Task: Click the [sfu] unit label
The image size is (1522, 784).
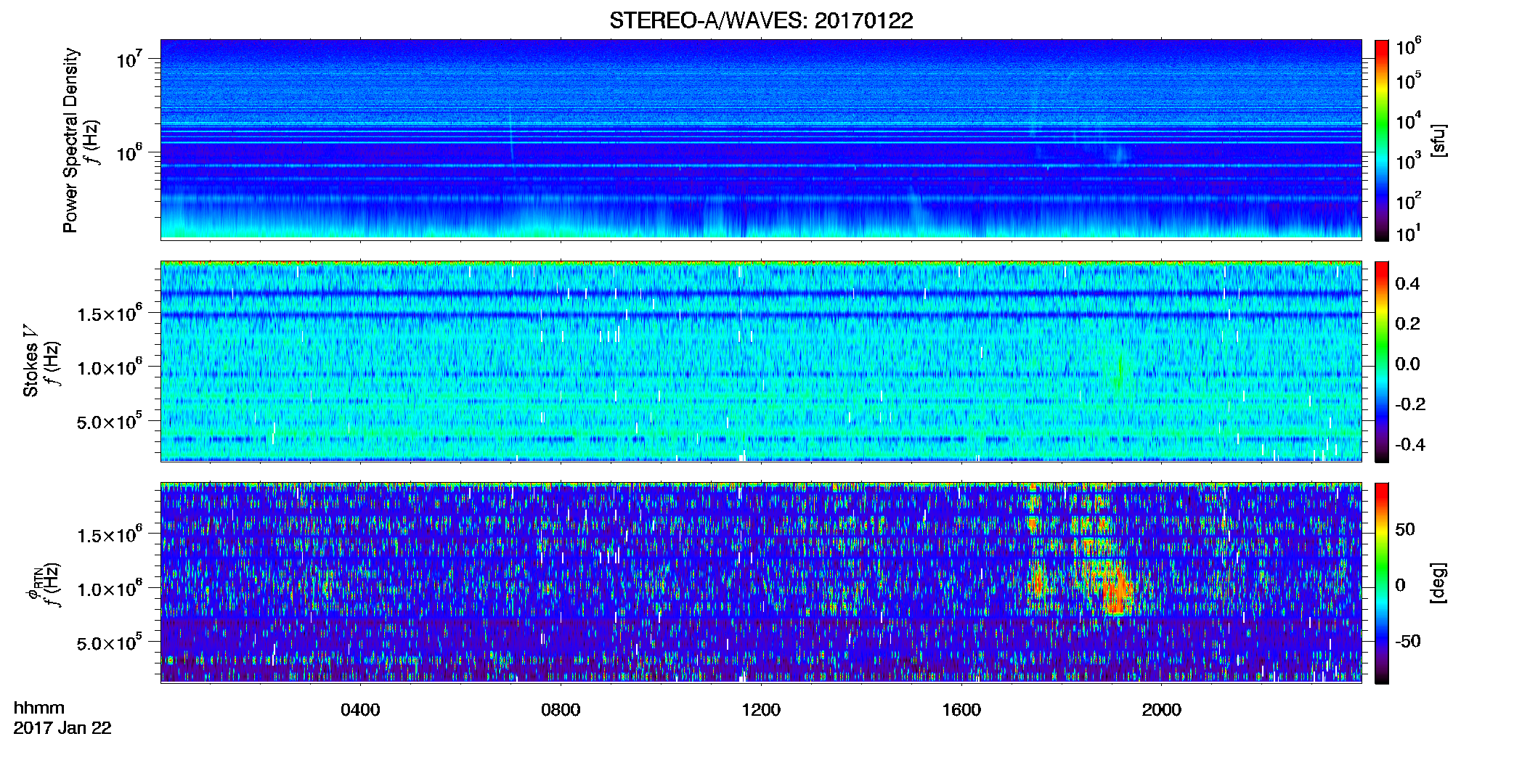Action: coord(1438,141)
